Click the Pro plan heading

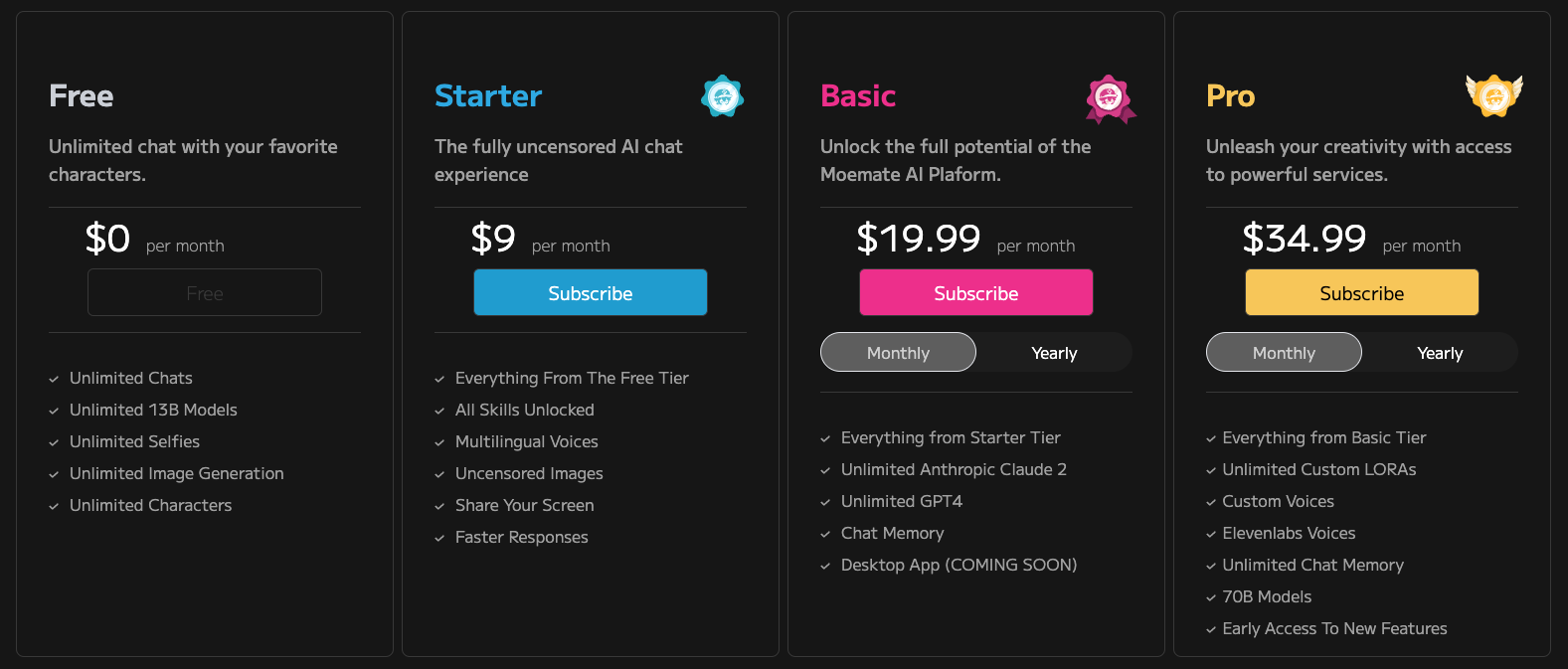click(1231, 96)
